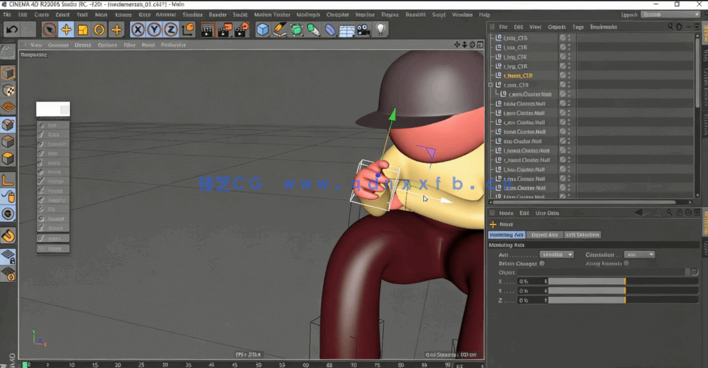Open the Tags menu in Object Manager
The image size is (708, 368).
(x=578, y=27)
